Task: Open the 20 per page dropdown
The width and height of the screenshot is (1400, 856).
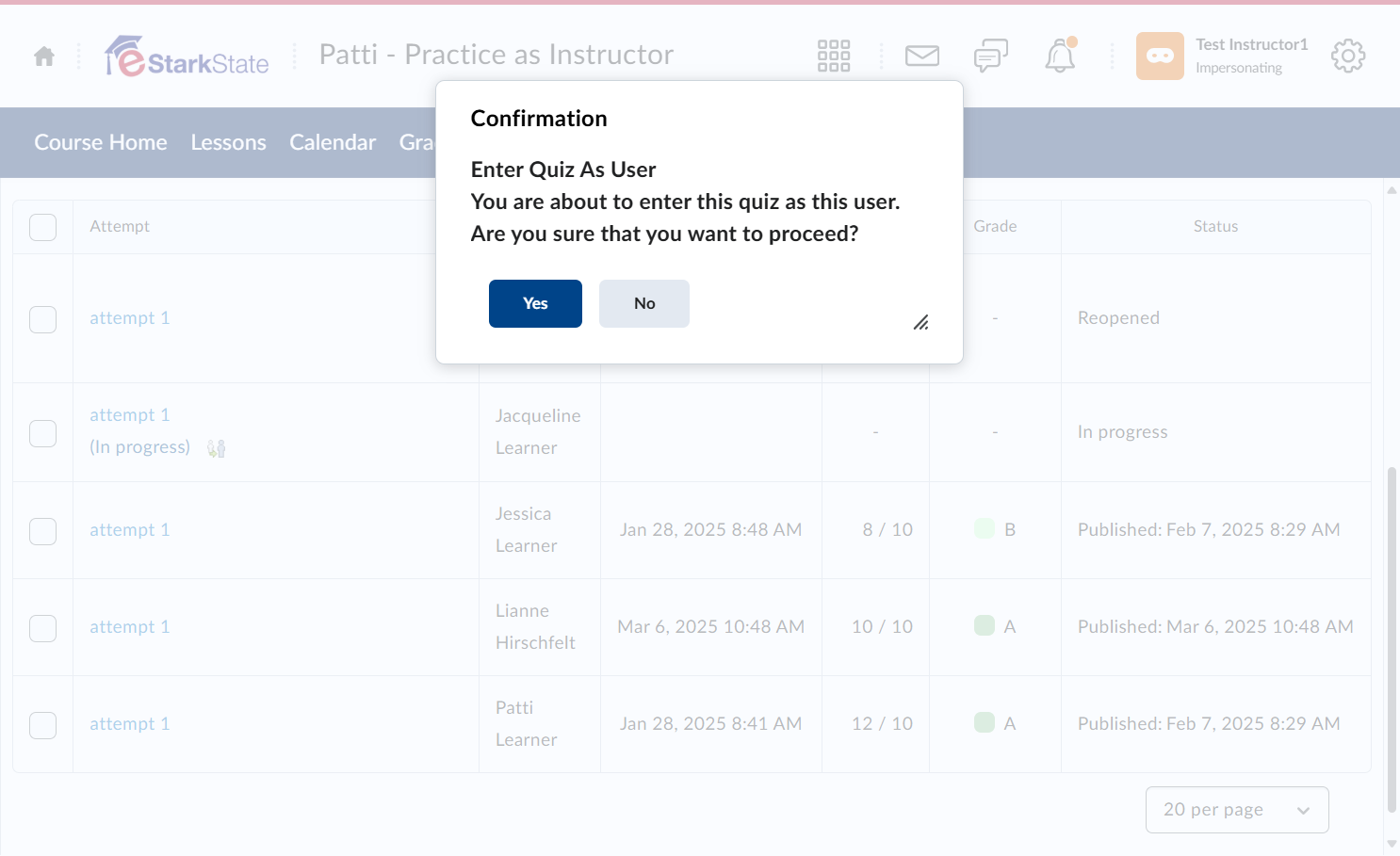Action: [x=1237, y=810]
